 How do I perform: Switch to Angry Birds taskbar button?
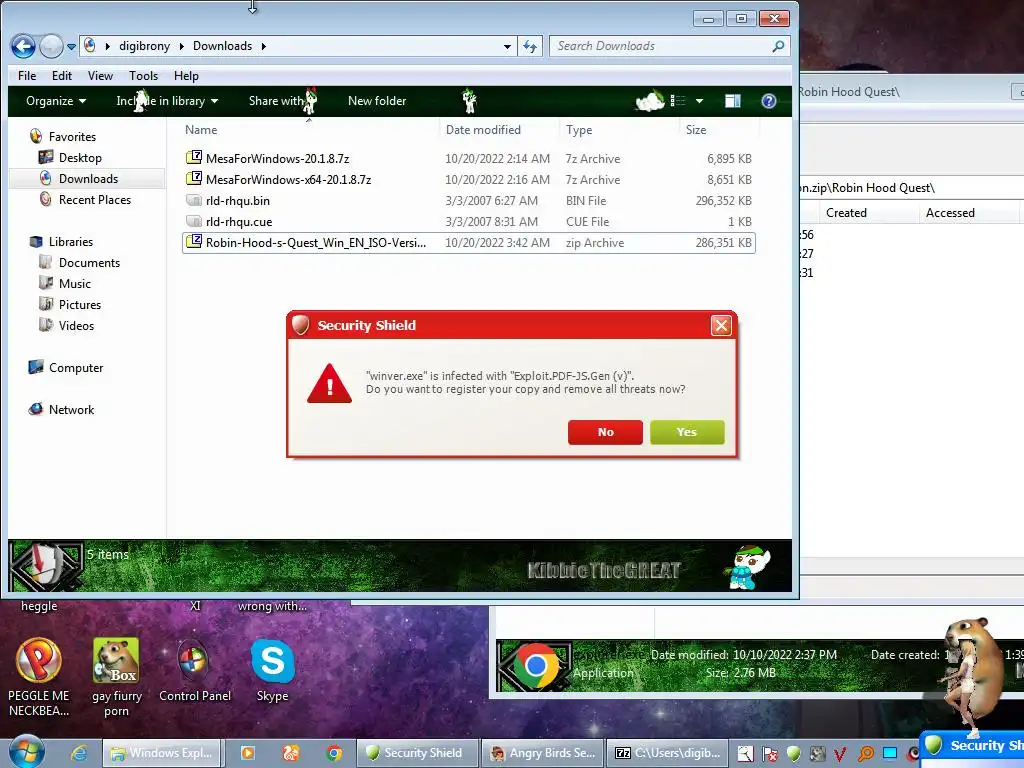pyautogui.click(x=541, y=753)
